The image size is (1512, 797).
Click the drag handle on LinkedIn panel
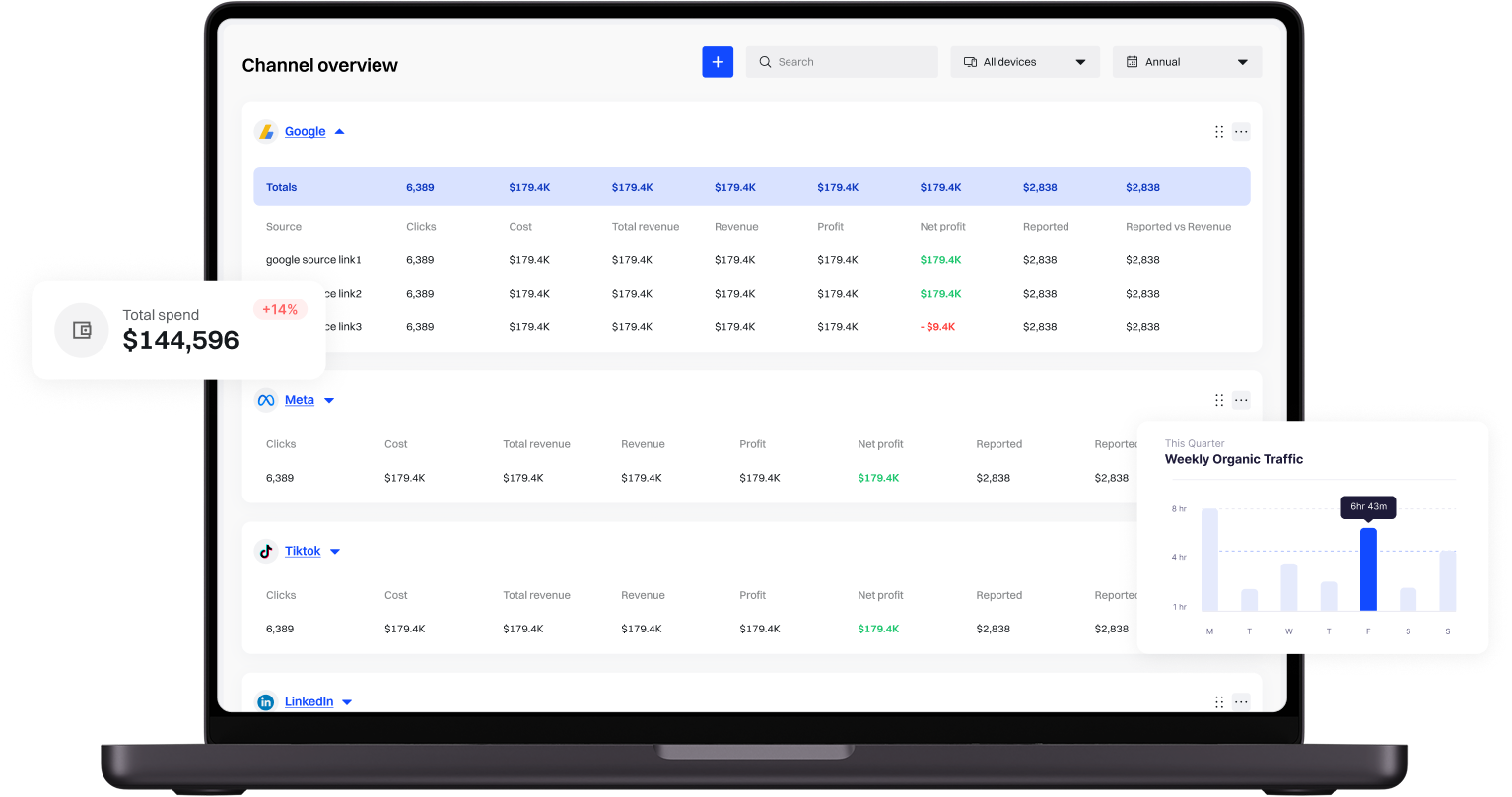point(1219,702)
